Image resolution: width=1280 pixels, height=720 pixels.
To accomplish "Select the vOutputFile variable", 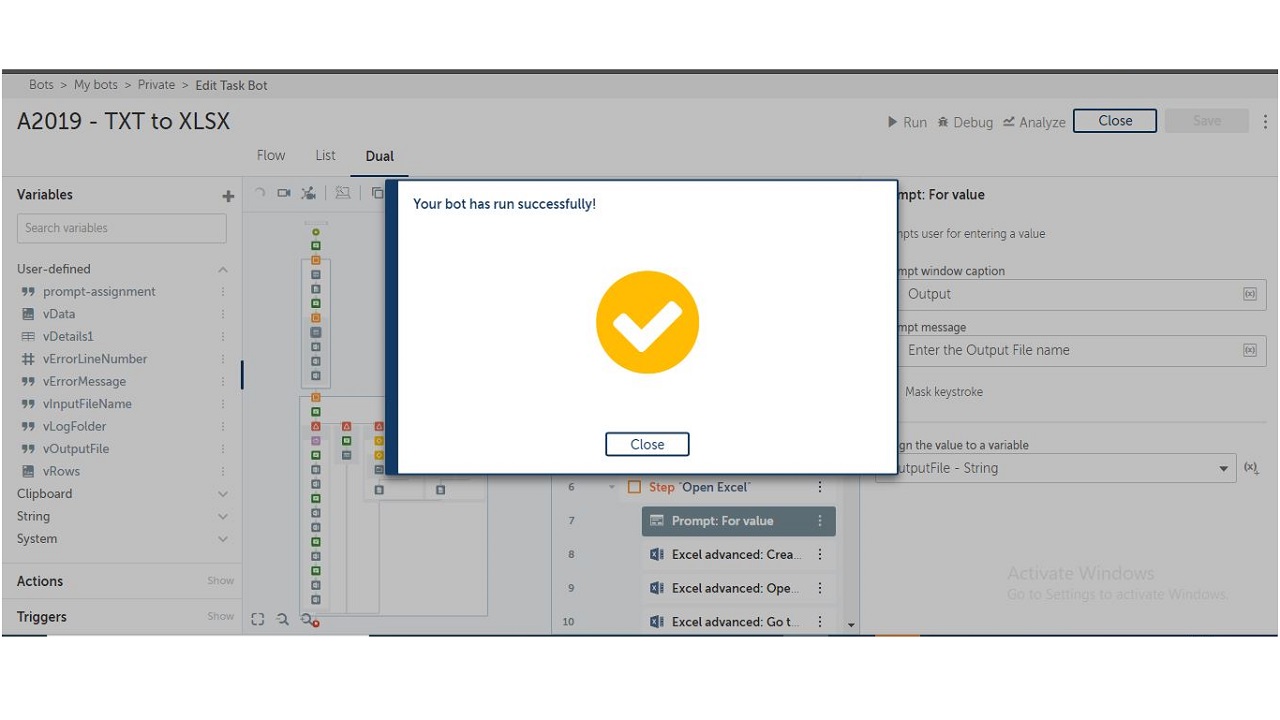I will pyautogui.click(x=76, y=449).
